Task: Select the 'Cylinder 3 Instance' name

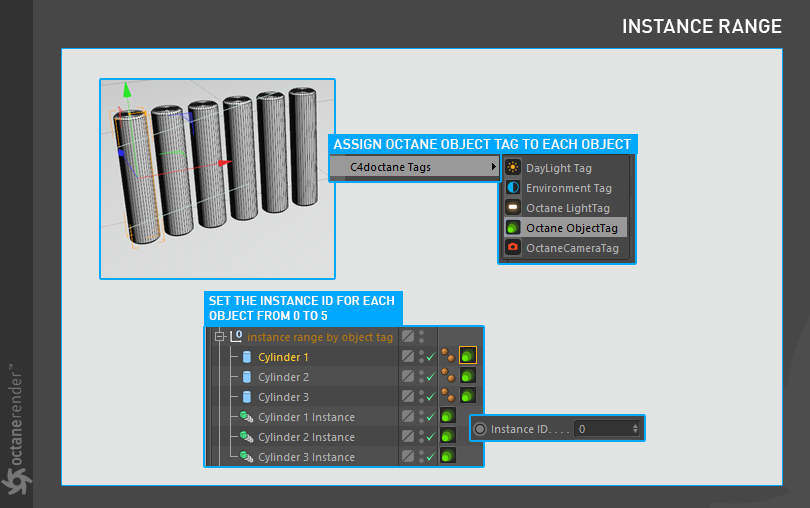Action: [306, 457]
